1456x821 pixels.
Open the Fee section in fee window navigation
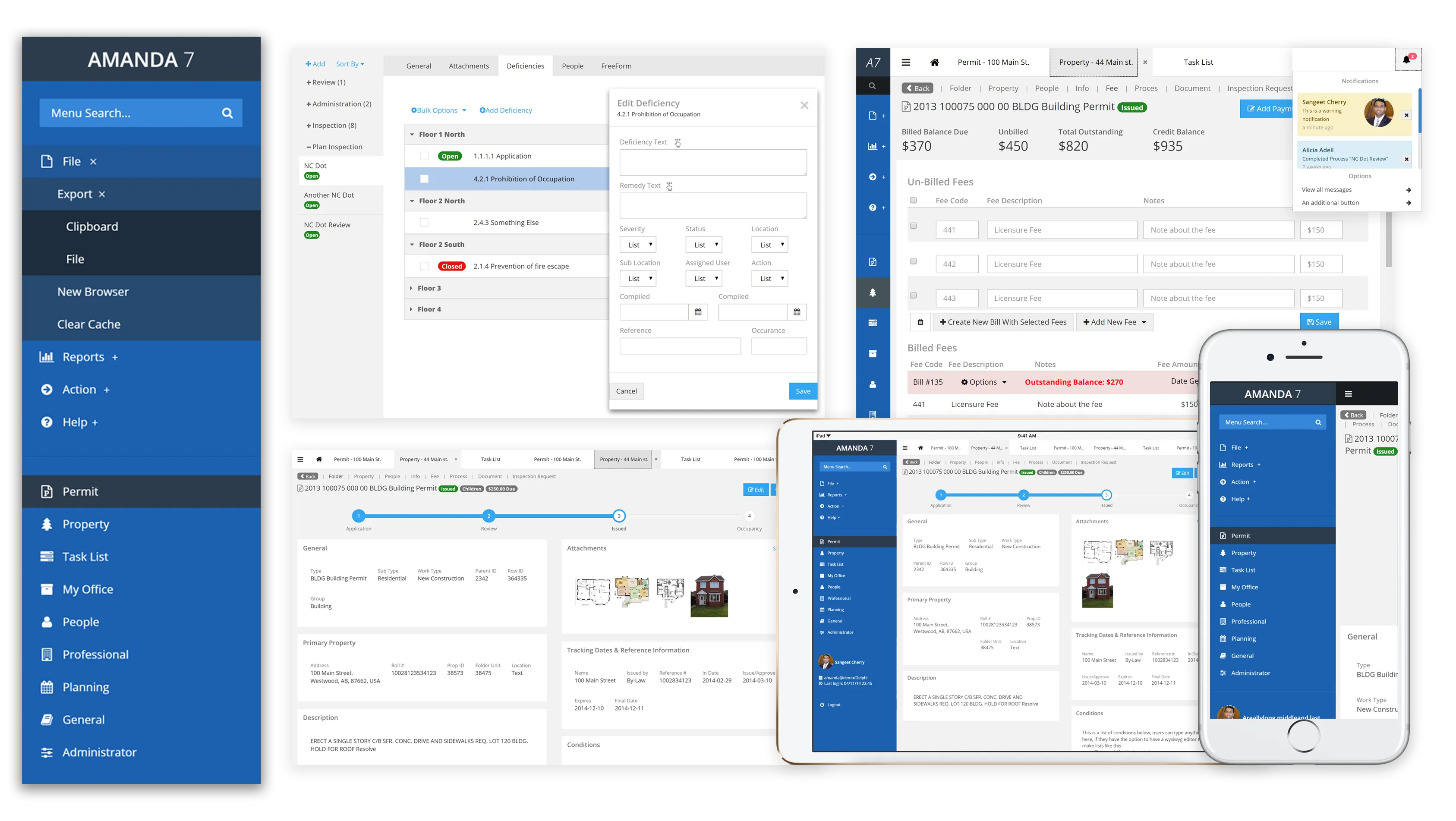pos(1111,88)
